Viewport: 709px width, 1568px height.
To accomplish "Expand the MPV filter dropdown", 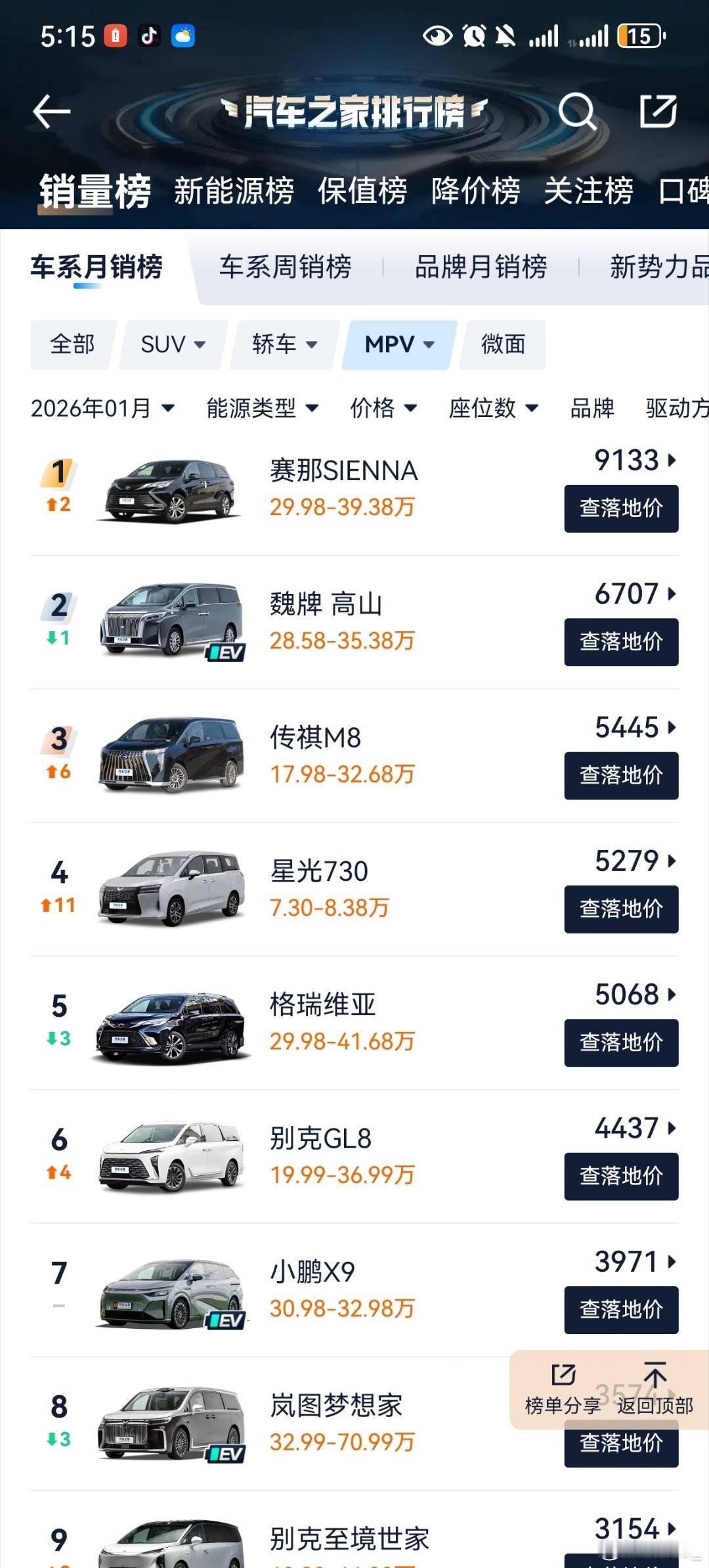I will 400,345.
